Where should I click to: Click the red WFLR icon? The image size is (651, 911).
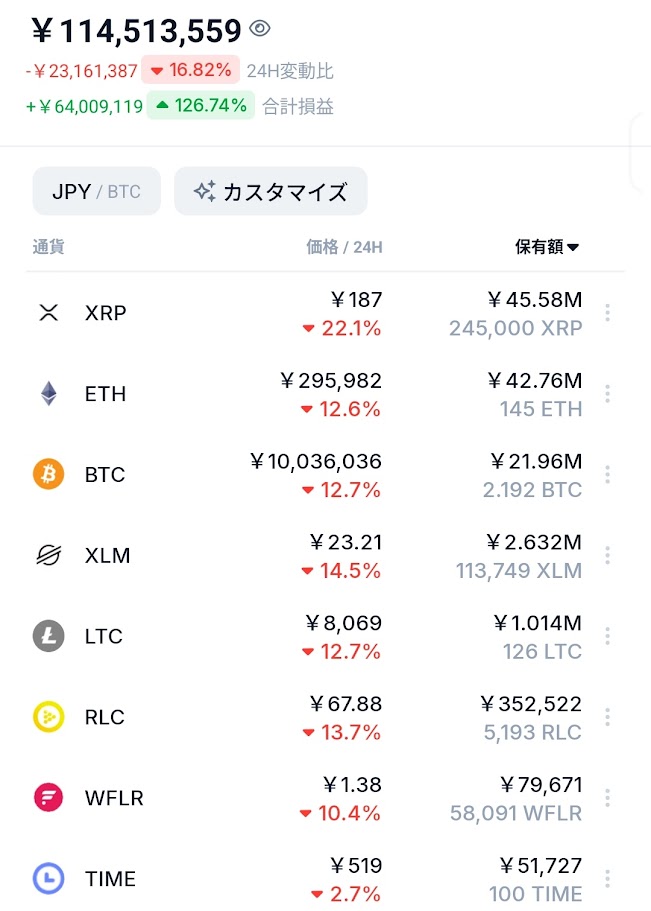(x=48, y=798)
